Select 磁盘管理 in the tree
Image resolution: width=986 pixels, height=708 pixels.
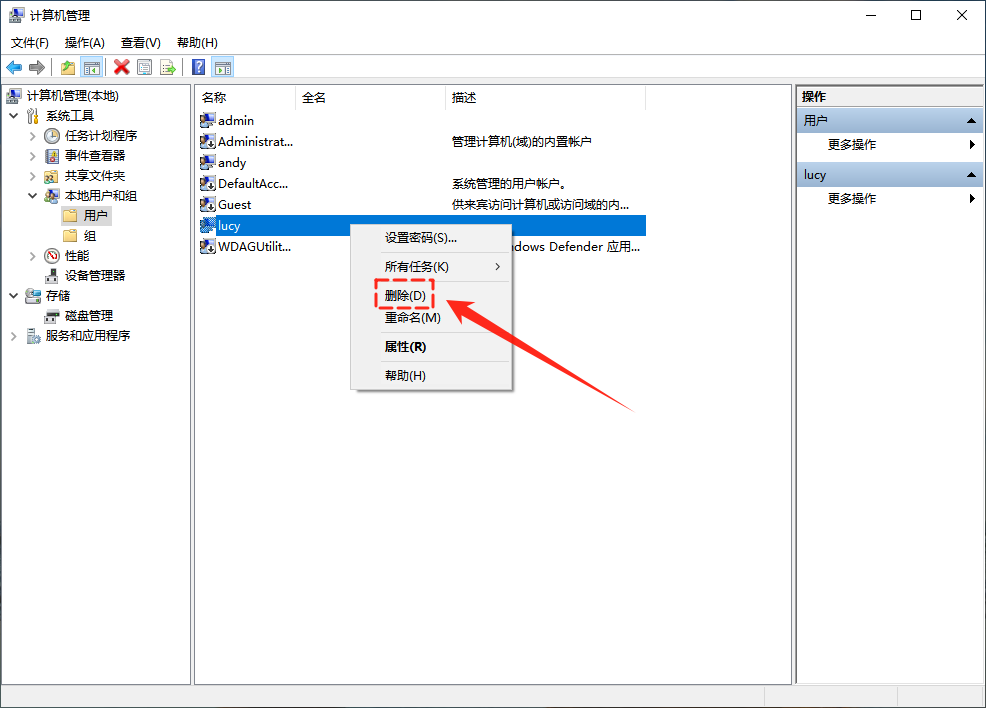[x=88, y=315]
